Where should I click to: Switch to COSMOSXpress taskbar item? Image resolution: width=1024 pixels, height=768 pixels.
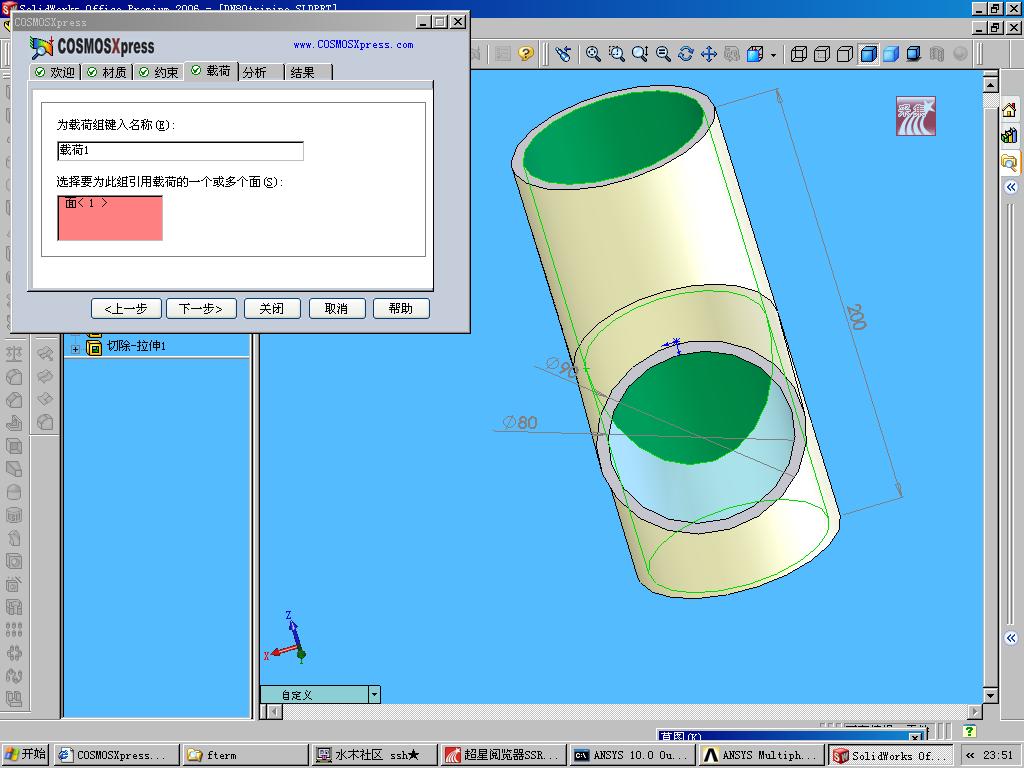coord(117,755)
